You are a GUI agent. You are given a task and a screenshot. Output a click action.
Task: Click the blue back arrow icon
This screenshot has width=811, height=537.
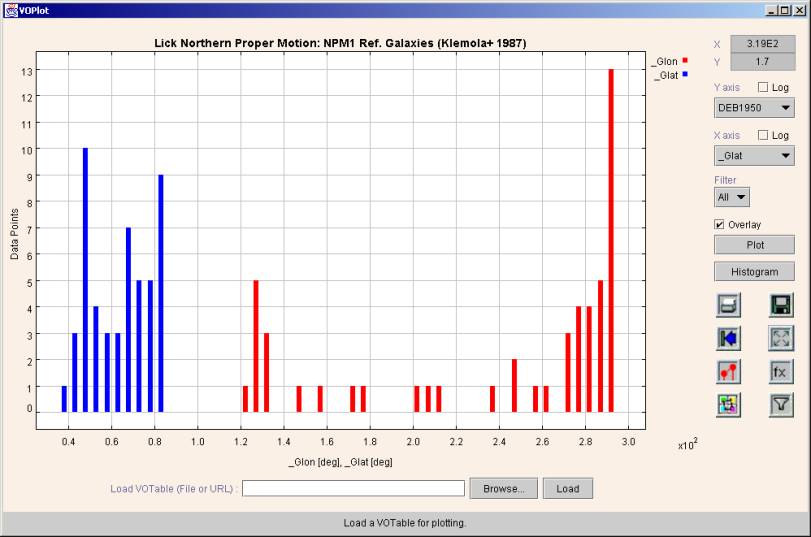[x=728, y=338]
